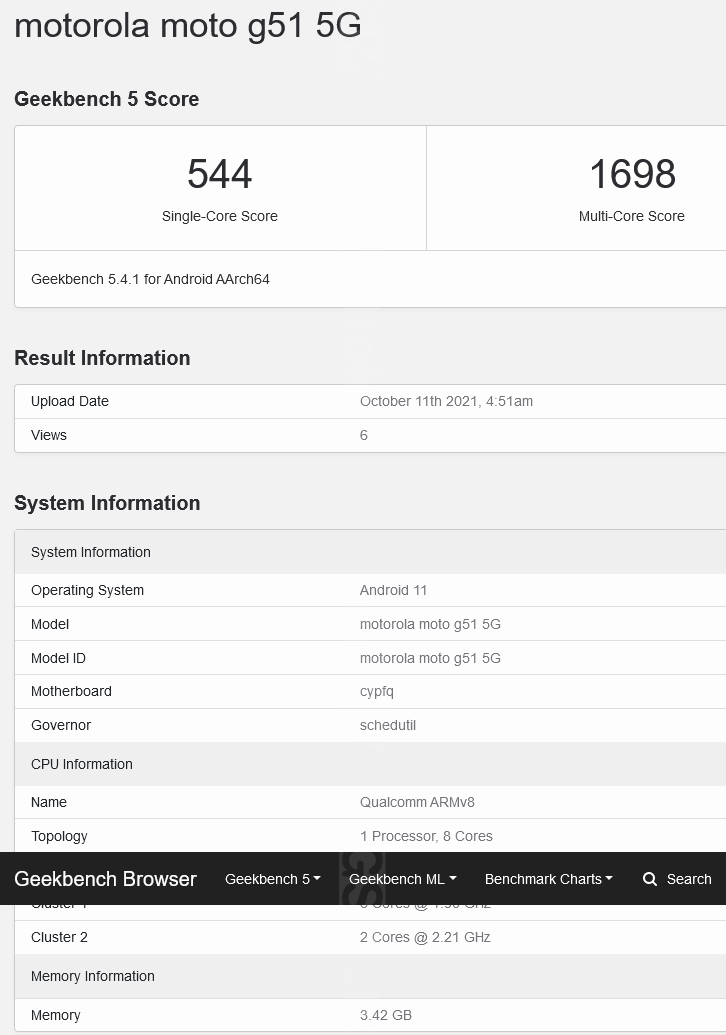Click the 544 single-core score value
Image resolution: width=726 pixels, height=1035 pixels.
point(220,174)
